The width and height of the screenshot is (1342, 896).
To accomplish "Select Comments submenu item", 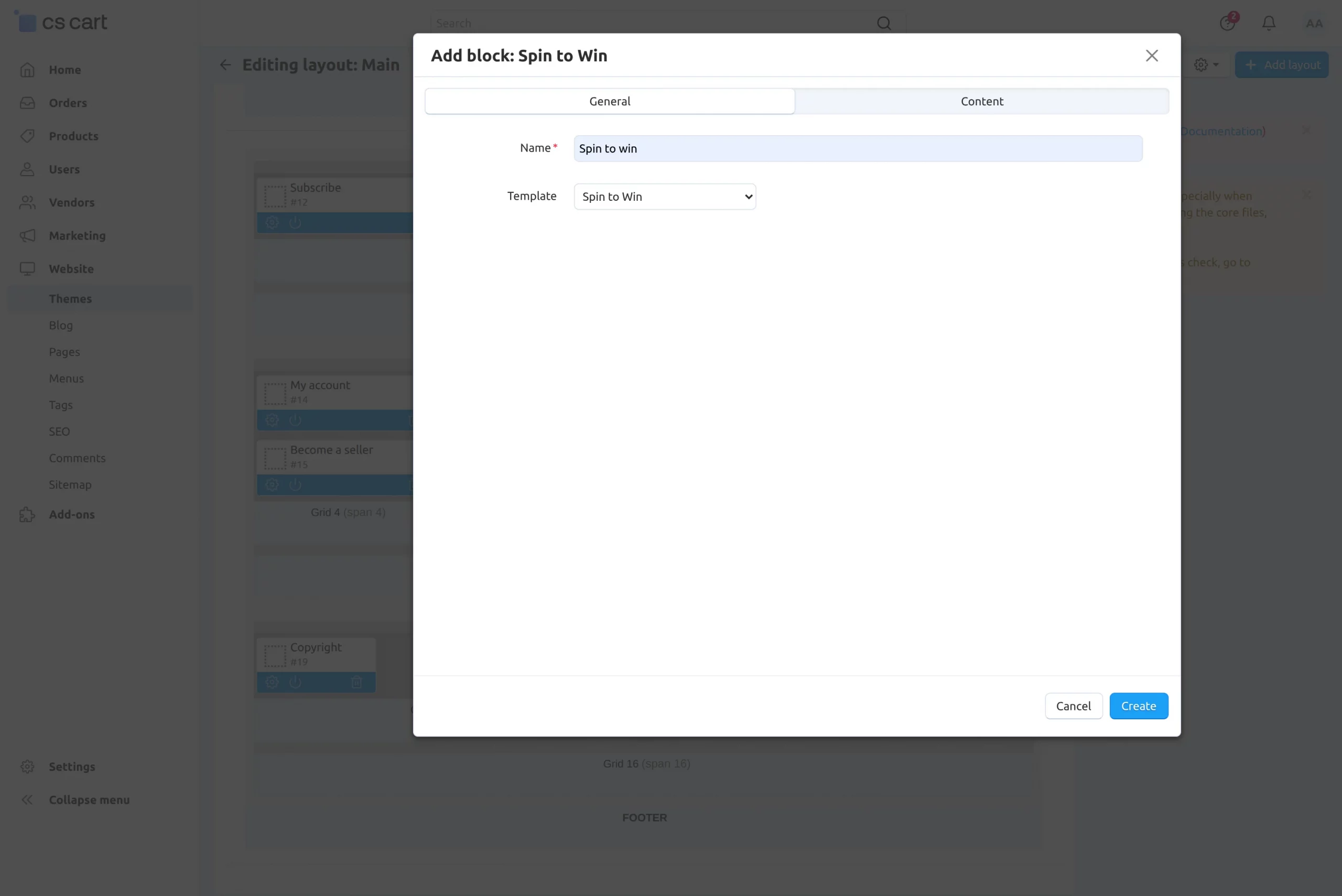I will coord(77,458).
